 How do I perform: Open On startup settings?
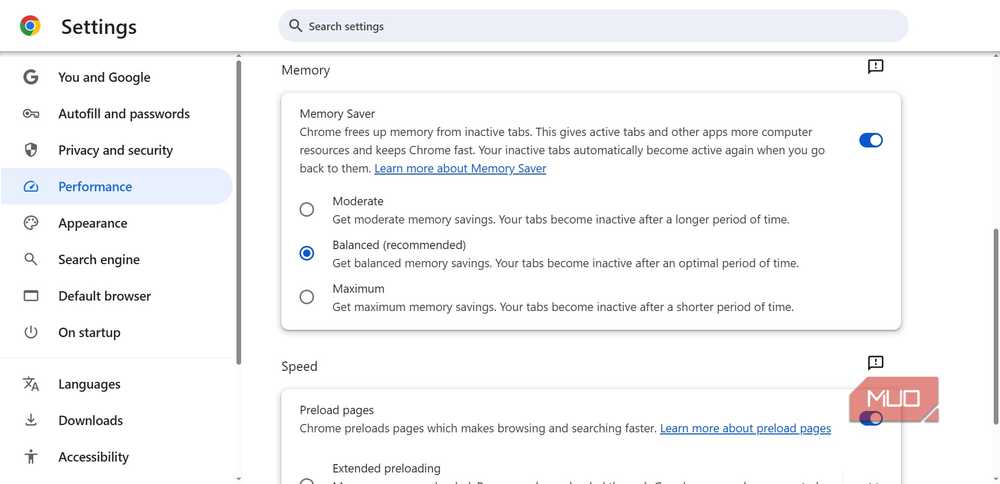click(x=117, y=332)
